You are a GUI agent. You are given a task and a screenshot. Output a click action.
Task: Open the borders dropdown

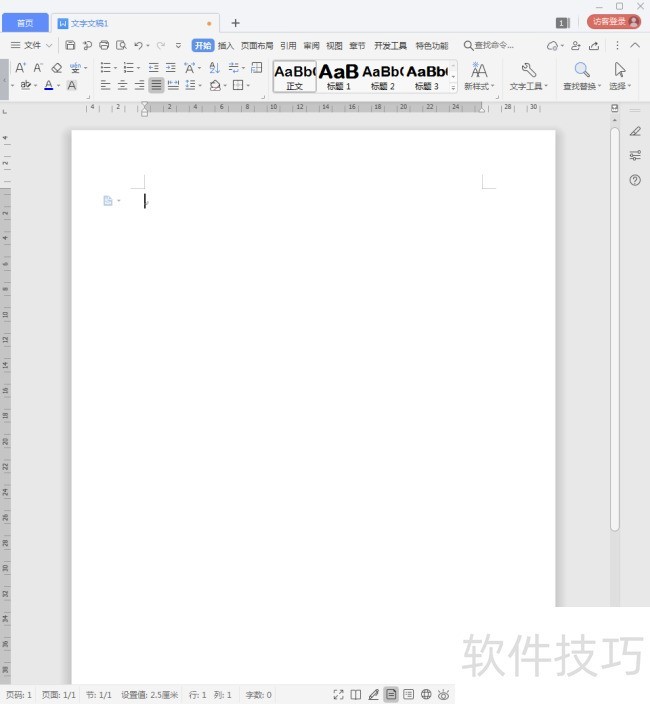pyautogui.click(x=248, y=85)
